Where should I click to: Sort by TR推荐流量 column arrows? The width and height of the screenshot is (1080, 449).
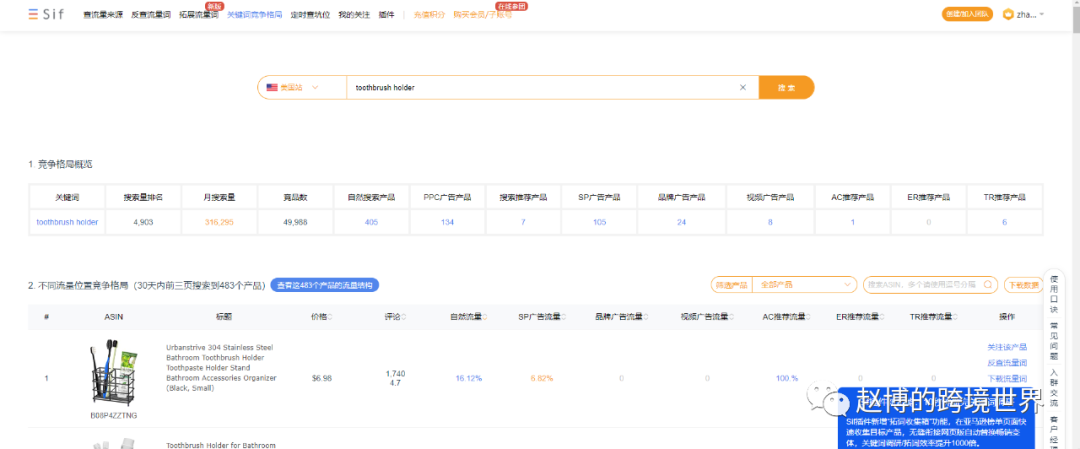click(955, 317)
